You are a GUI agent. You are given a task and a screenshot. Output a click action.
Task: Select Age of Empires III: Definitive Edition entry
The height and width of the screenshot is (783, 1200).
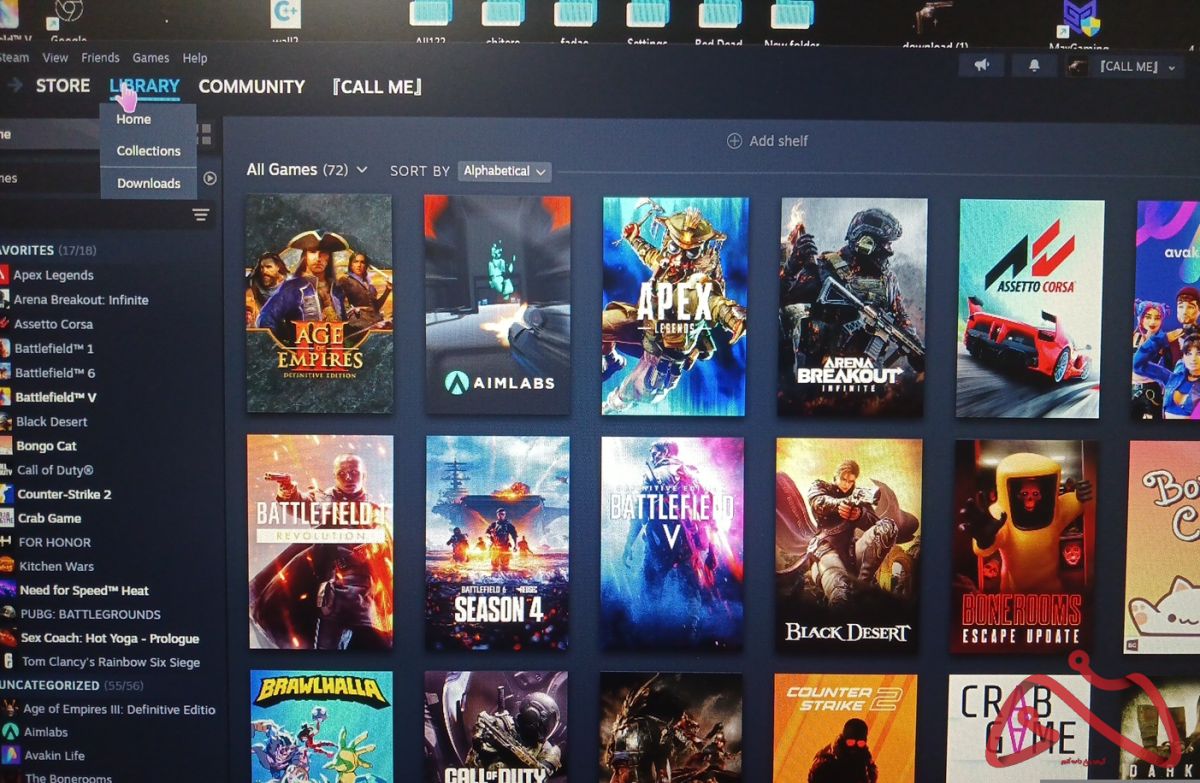(119, 710)
